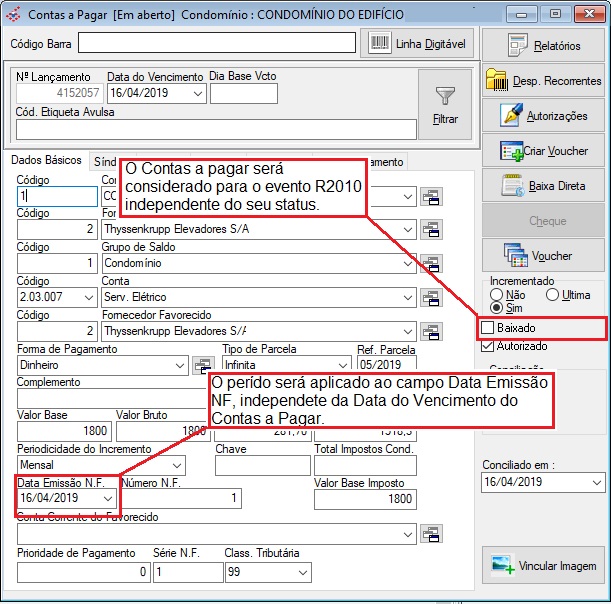Toggle the Autorizado checkbox
Viewport: 613px width, 604px height.
[x=488, y=346]
